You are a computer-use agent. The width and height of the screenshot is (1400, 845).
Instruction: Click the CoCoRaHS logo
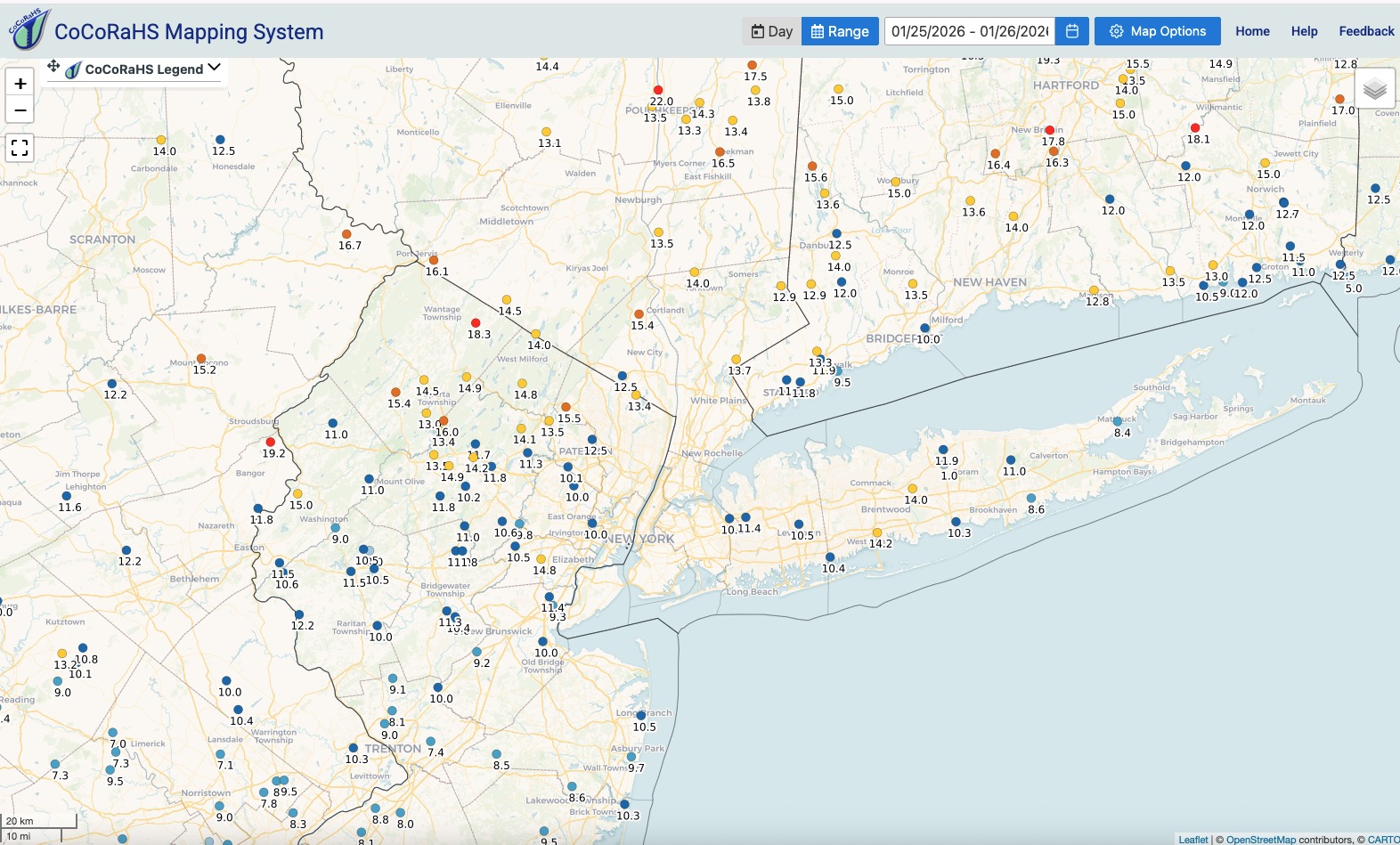(28, 29)
